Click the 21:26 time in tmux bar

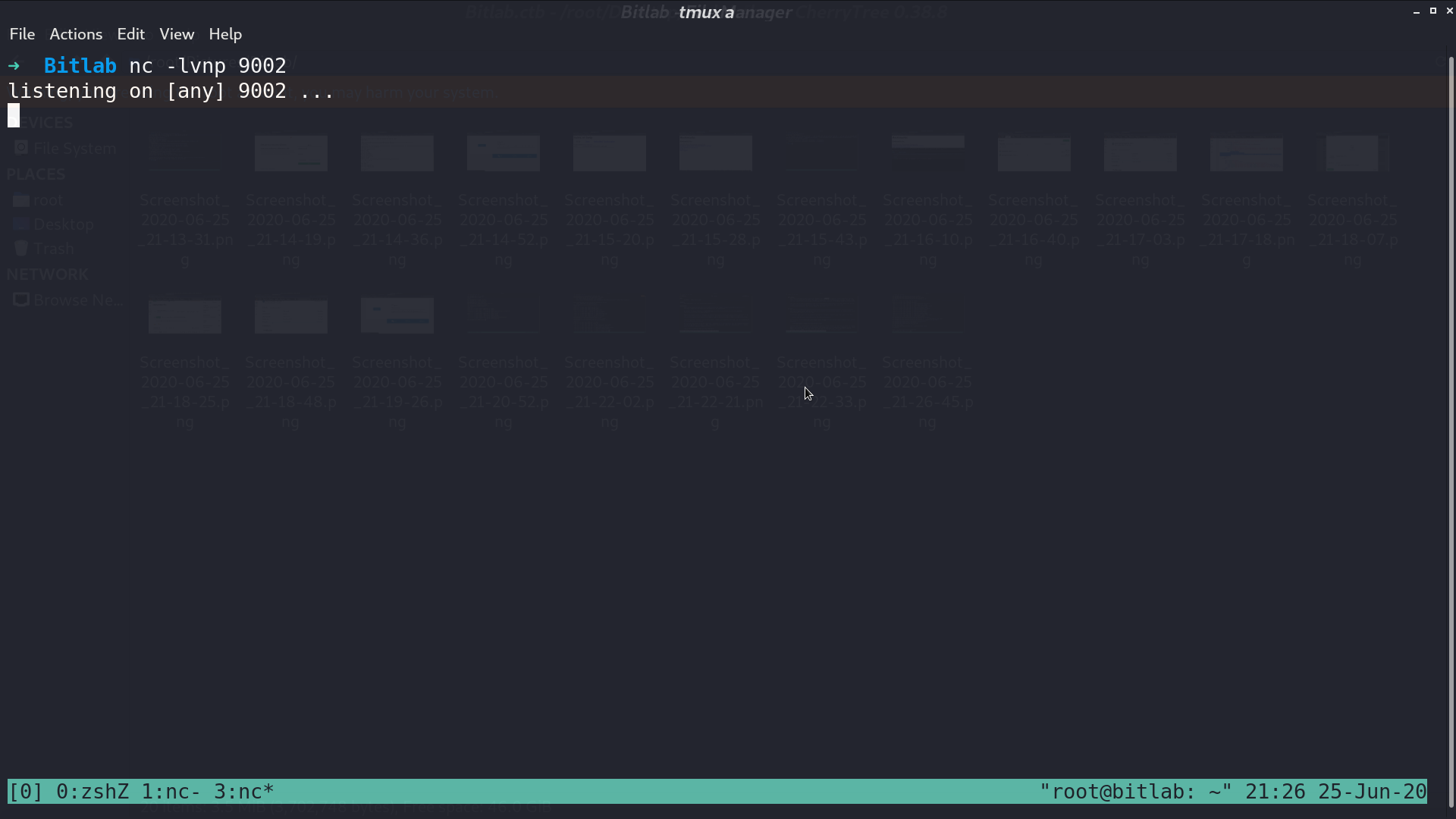coord(1276,792)
